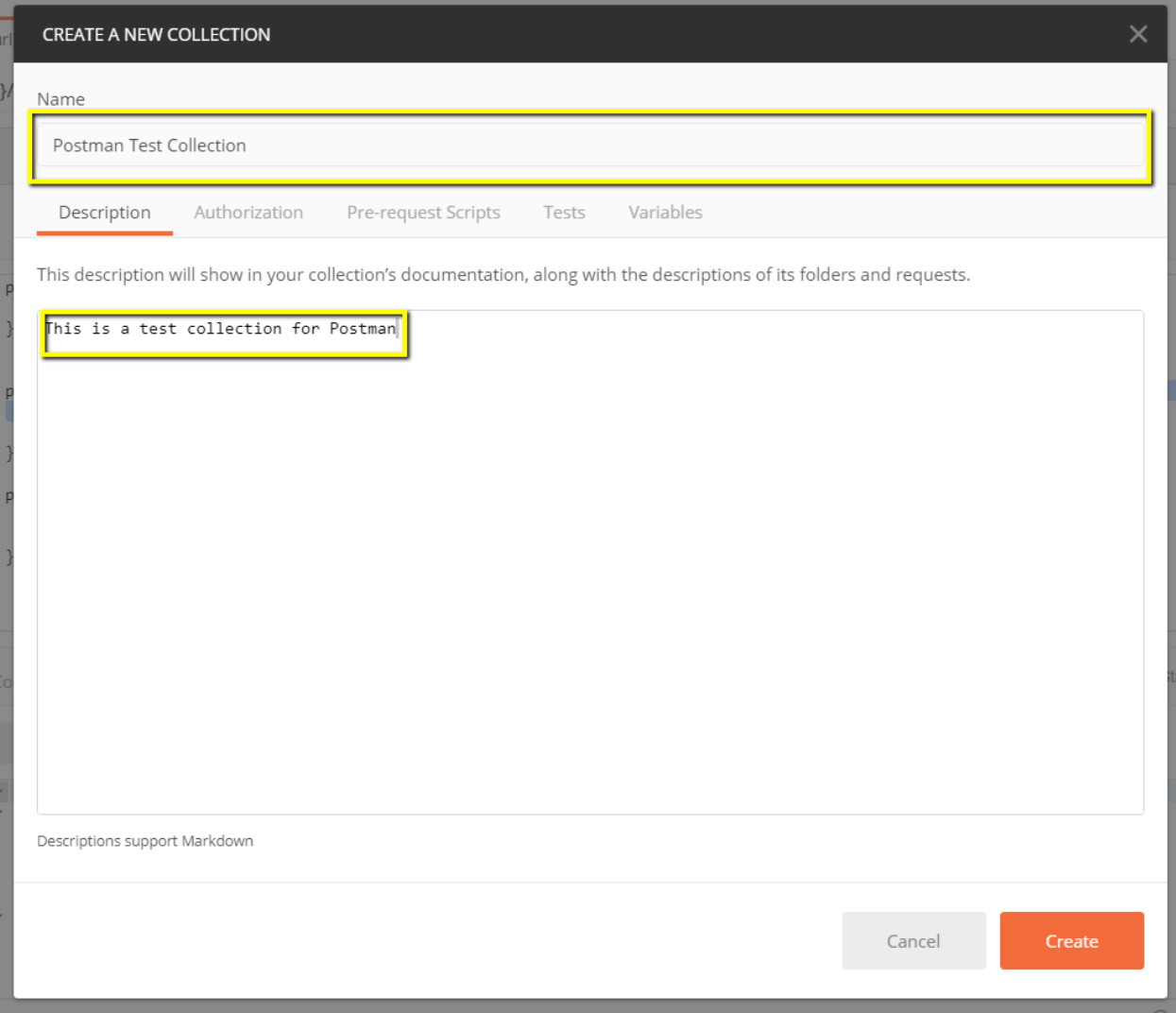Open the Authorization tab
This screenshot has width=1176, height=1013.
click(248, 213)
